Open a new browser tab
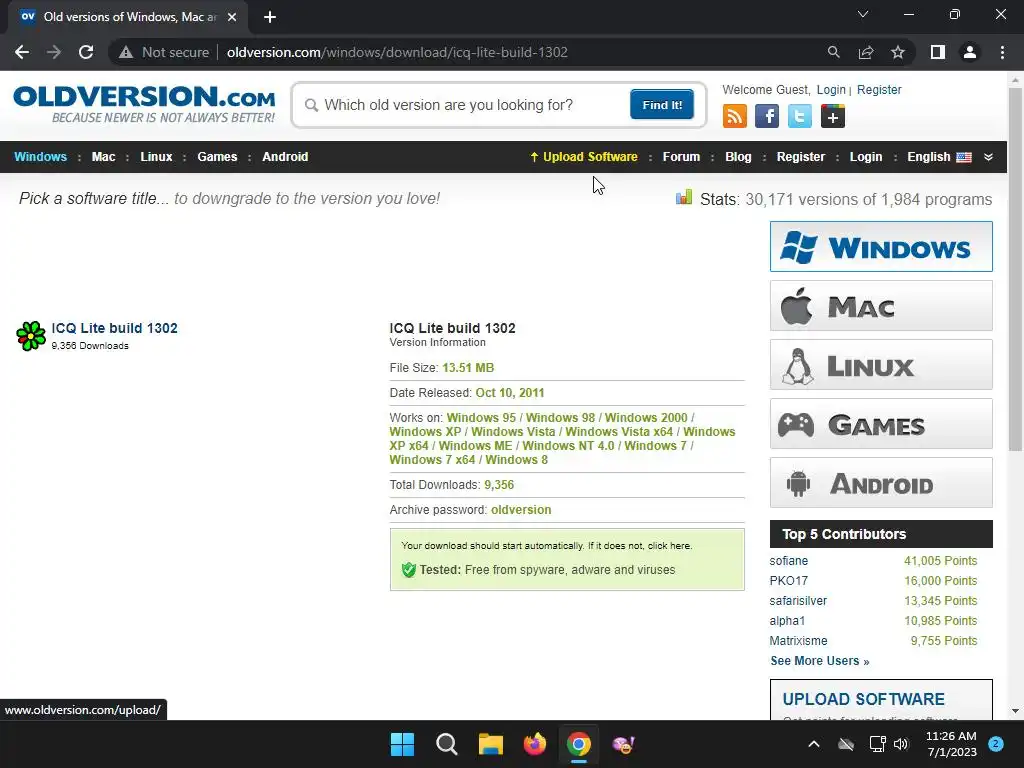 coord(270,17)
